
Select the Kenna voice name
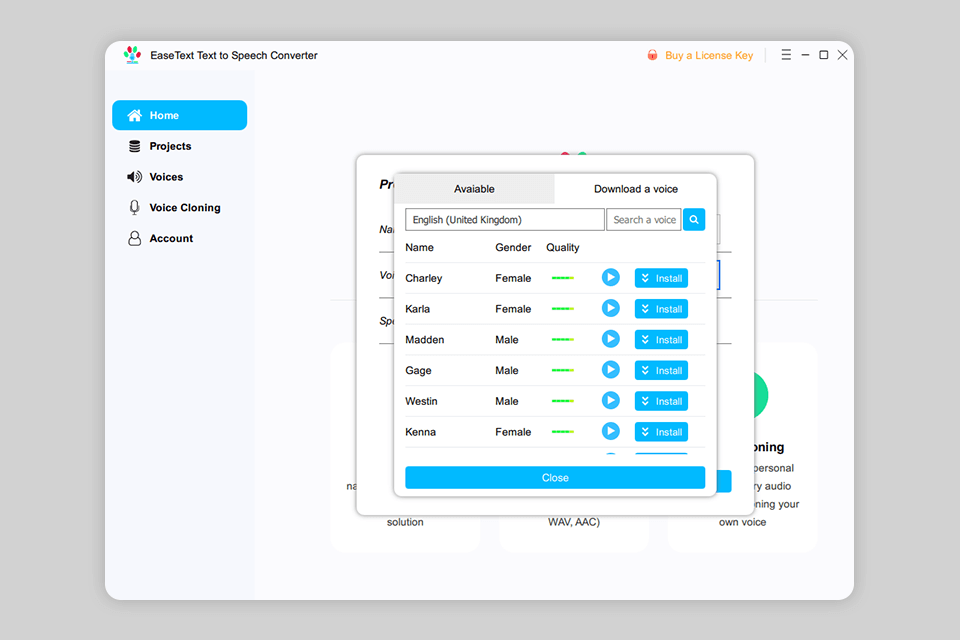pyautogui.click(x=421, y=432)
